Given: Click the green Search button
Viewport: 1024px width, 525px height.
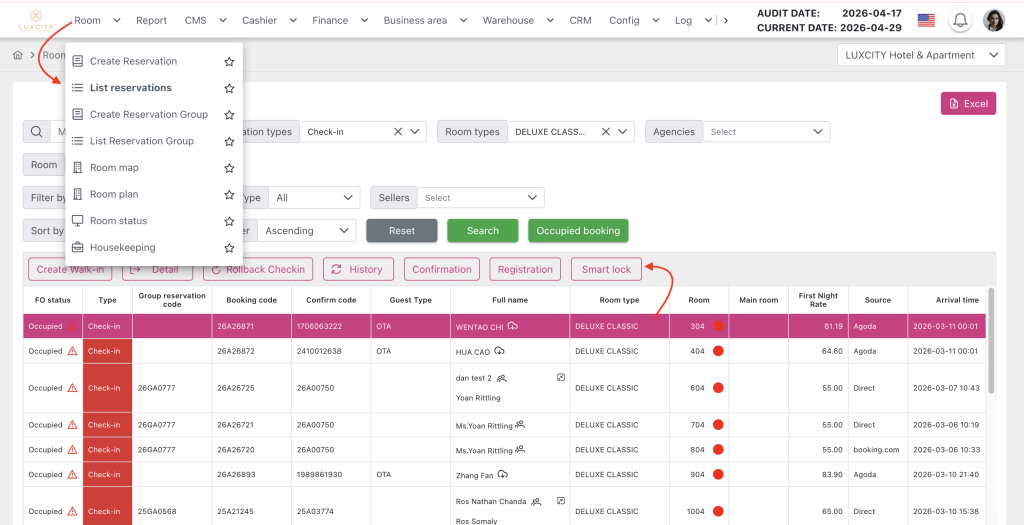Looking at the screenshot, I should pyautogui.click(x=482, y=231).
